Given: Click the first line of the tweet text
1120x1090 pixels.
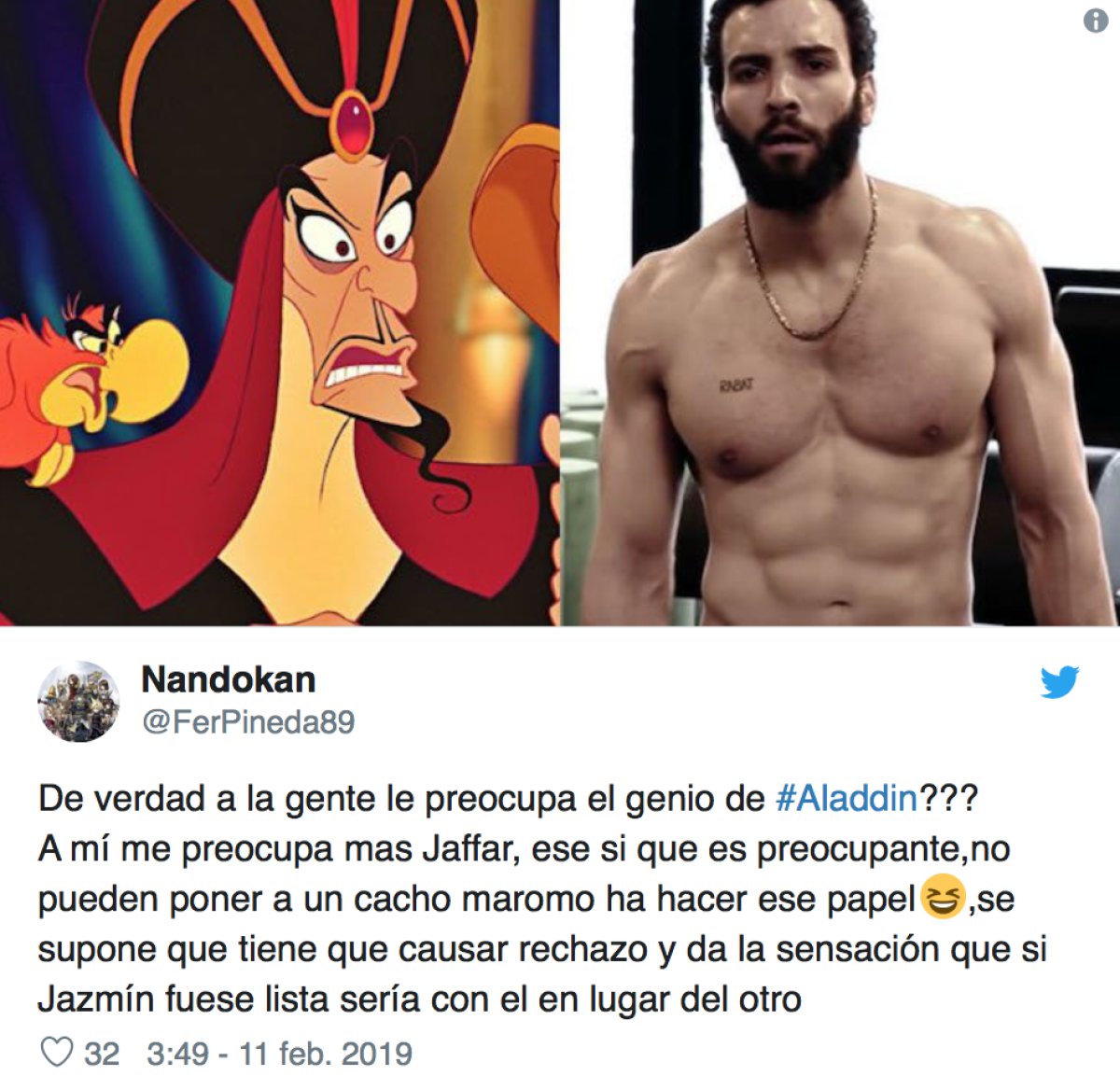Looking at the screenshot, I should pyautogui.click(x=509, y=800).
